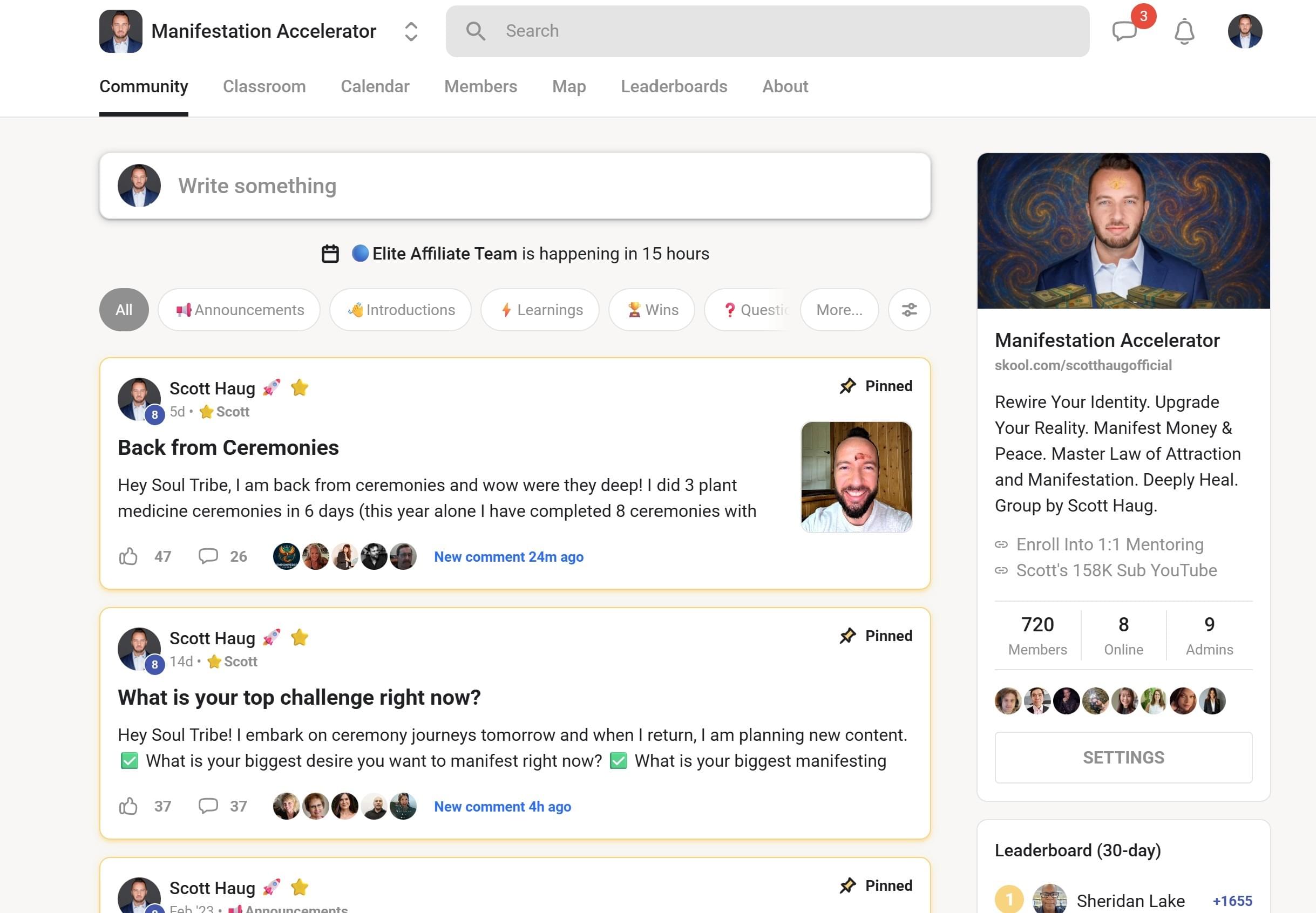Click the search magnifier icon
Screen dimensions: 1316x913
pyautogui.click(x=476, y=31)
